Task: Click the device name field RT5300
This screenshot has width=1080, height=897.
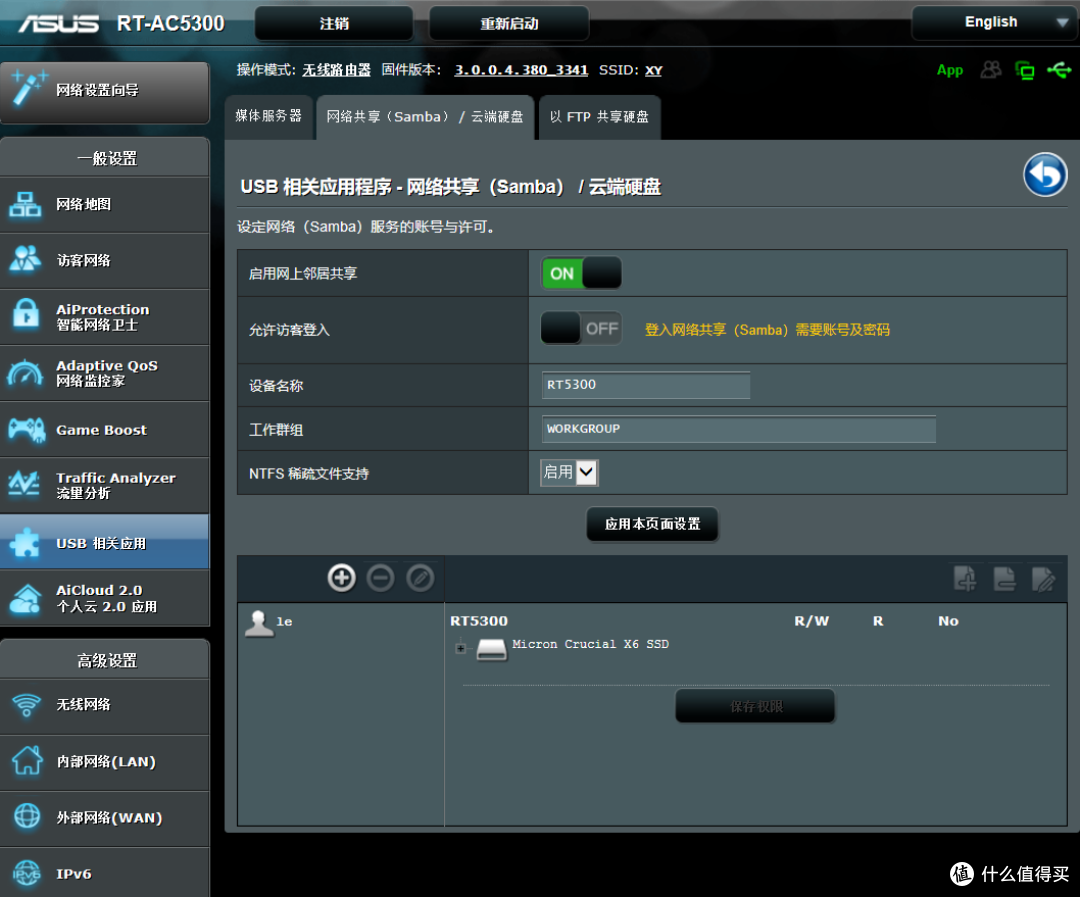Action: click(646, 385)
